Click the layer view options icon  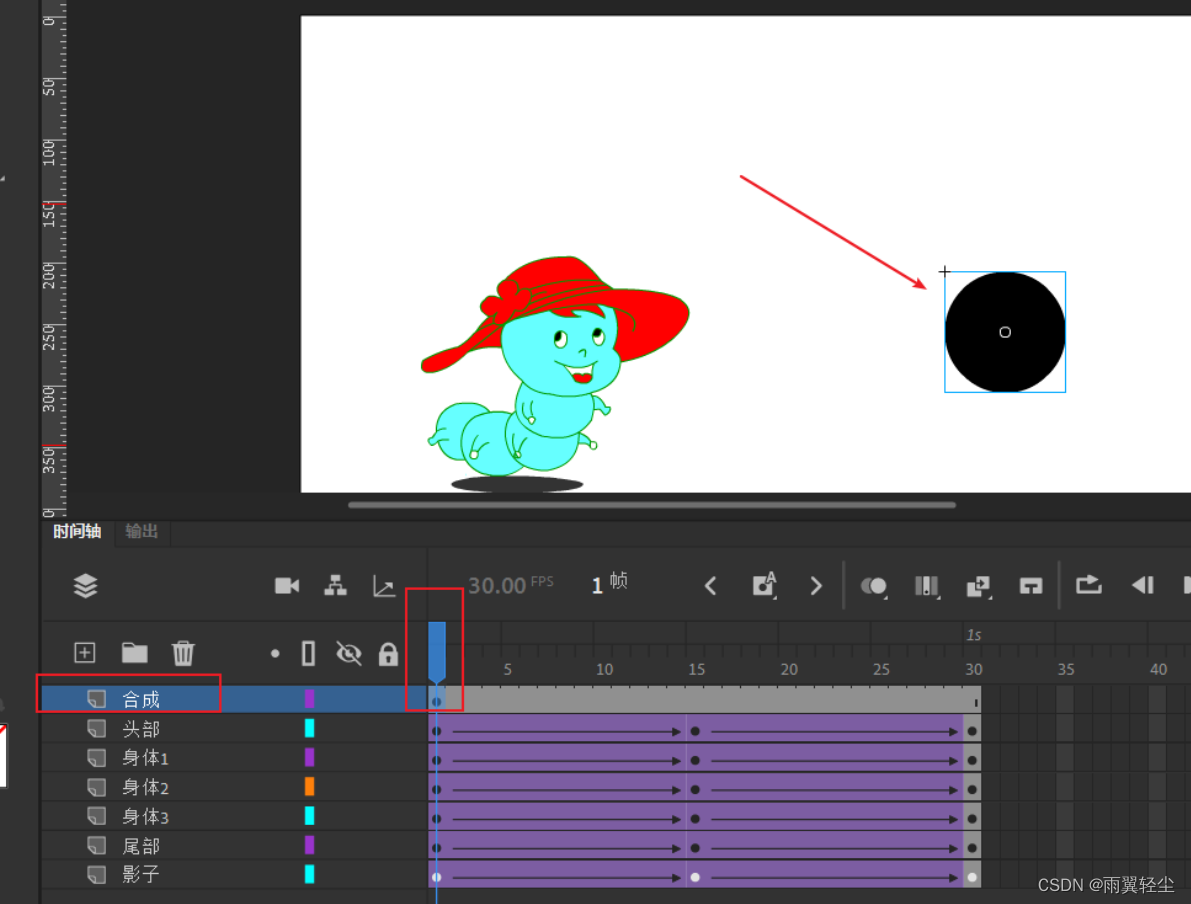86,586
